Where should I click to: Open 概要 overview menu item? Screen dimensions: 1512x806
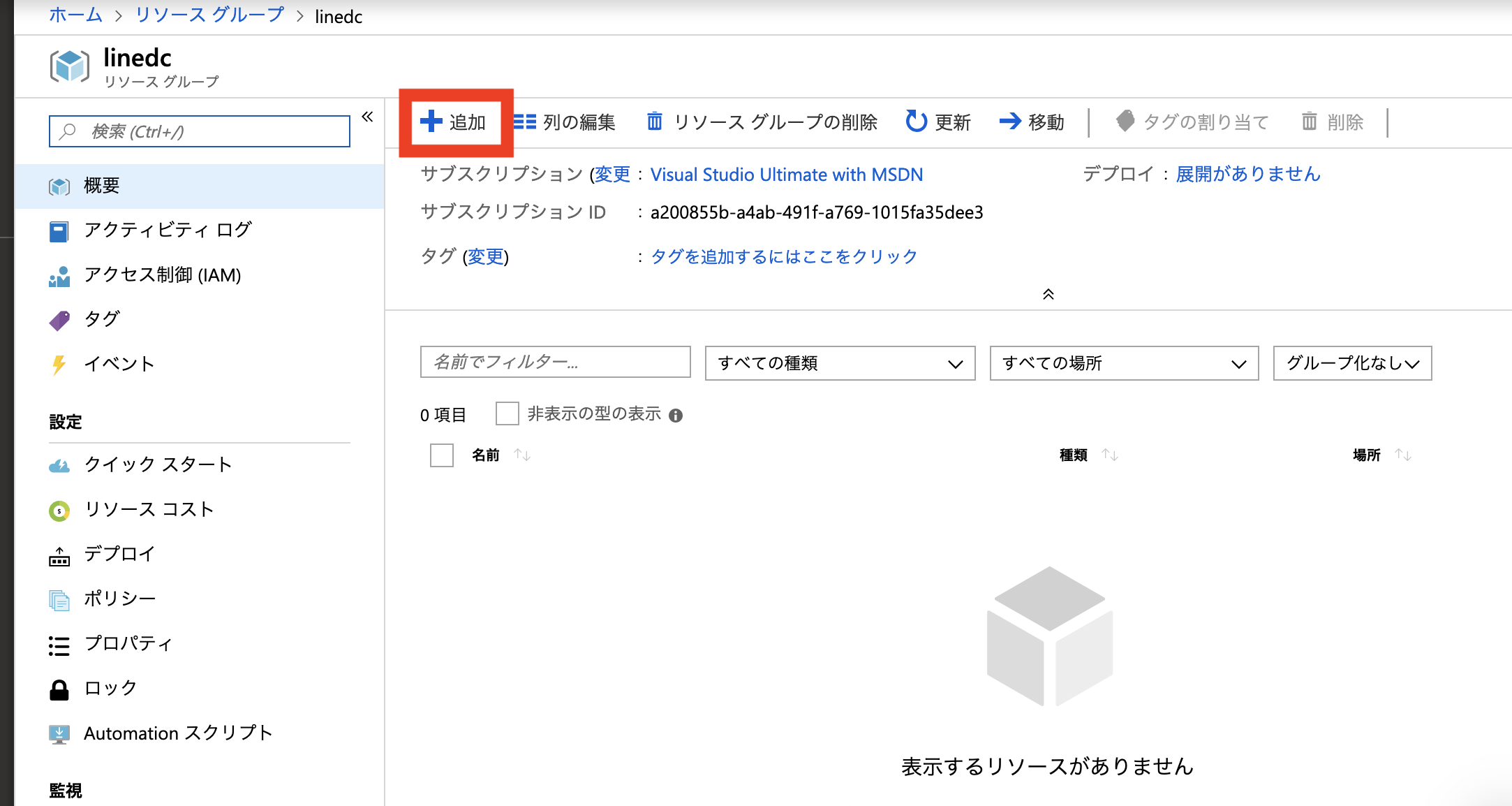200,186
